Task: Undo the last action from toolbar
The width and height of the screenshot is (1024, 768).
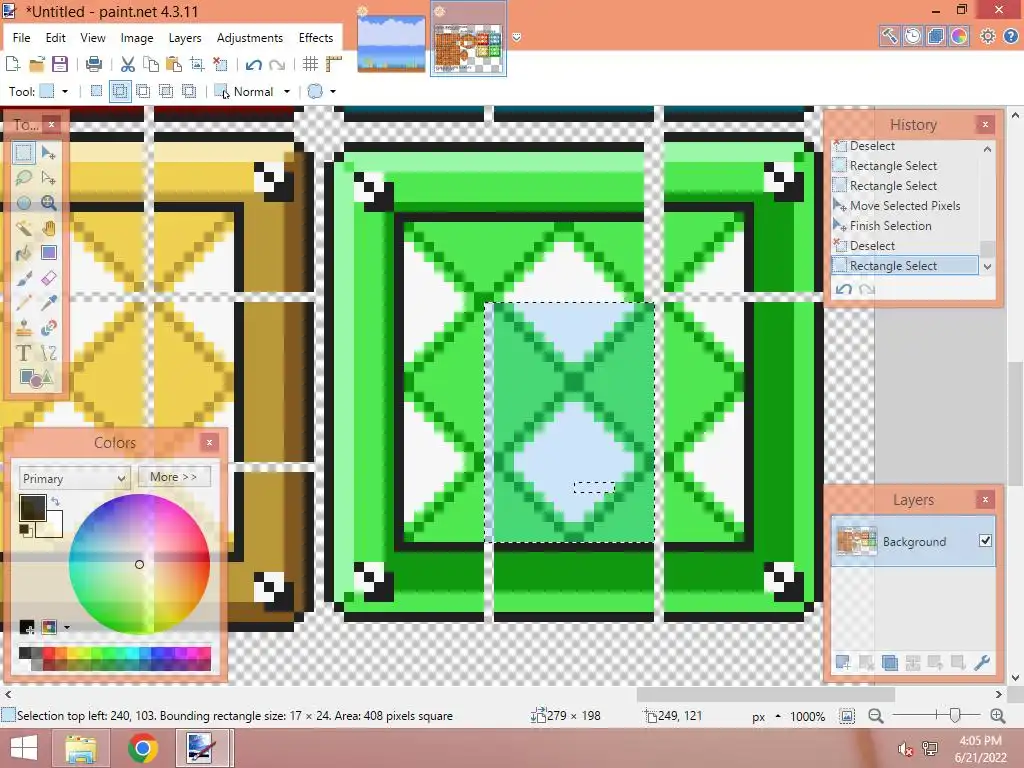Action: [x=254, y=64]
